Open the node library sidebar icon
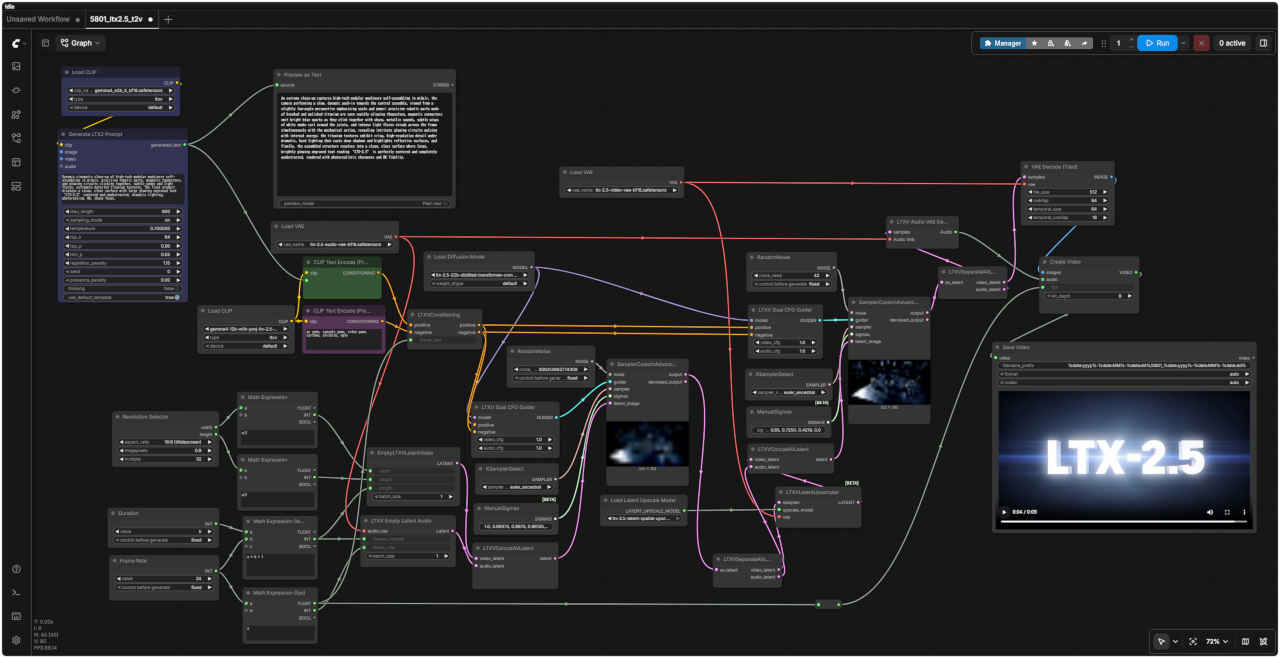 point(16,90)
